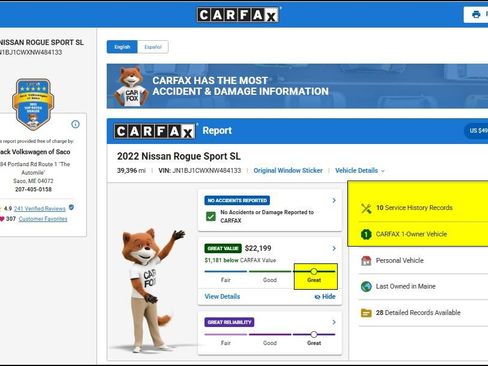
Task: Click the No Accidents Reported badge
Action: (237, 200)
